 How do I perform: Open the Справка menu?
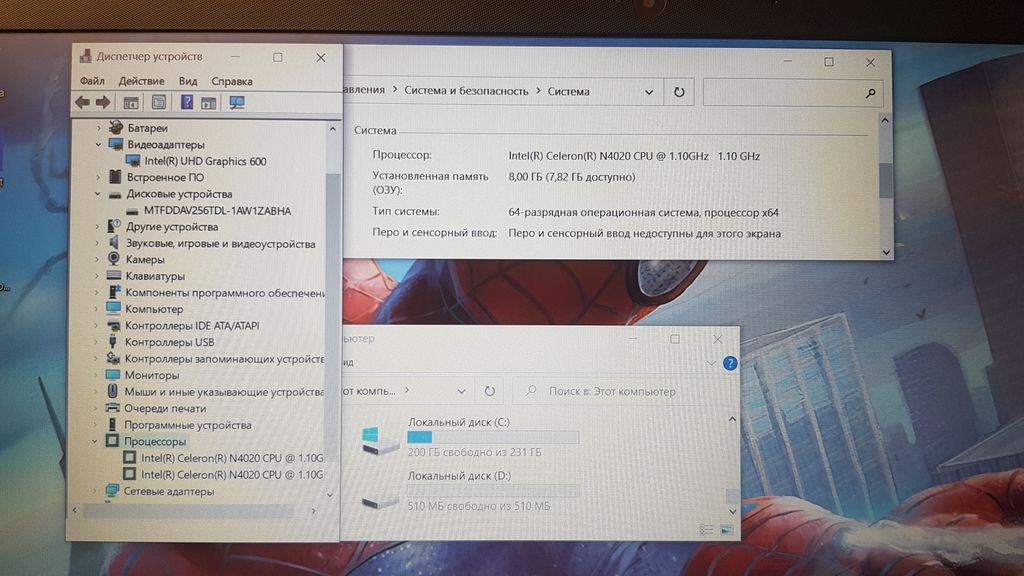[232, 82]
